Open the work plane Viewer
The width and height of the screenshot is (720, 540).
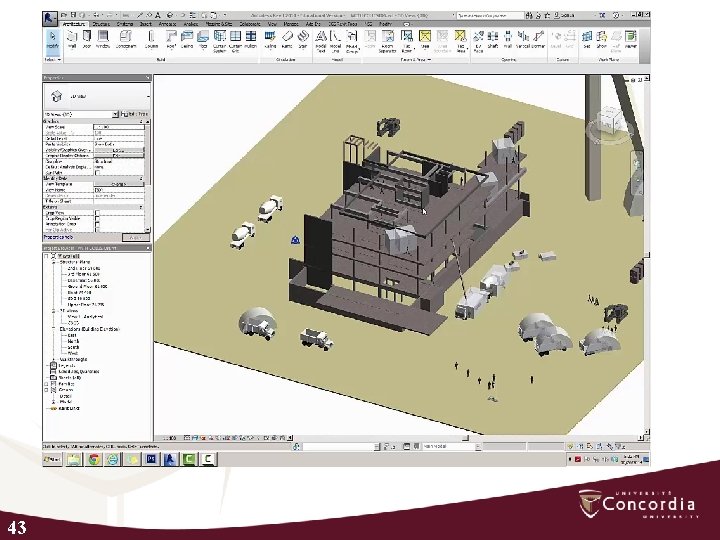tap(631, 39)
